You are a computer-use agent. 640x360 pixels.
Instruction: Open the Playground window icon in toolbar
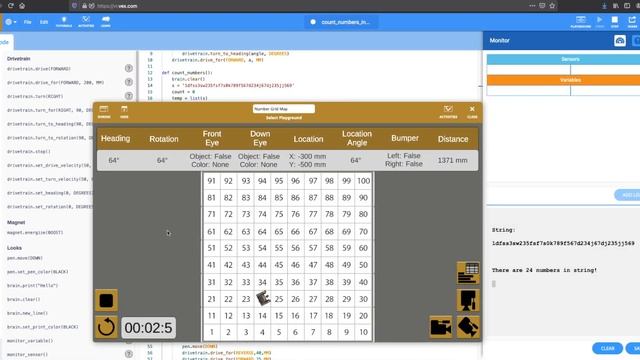click(x=580, y=22)
